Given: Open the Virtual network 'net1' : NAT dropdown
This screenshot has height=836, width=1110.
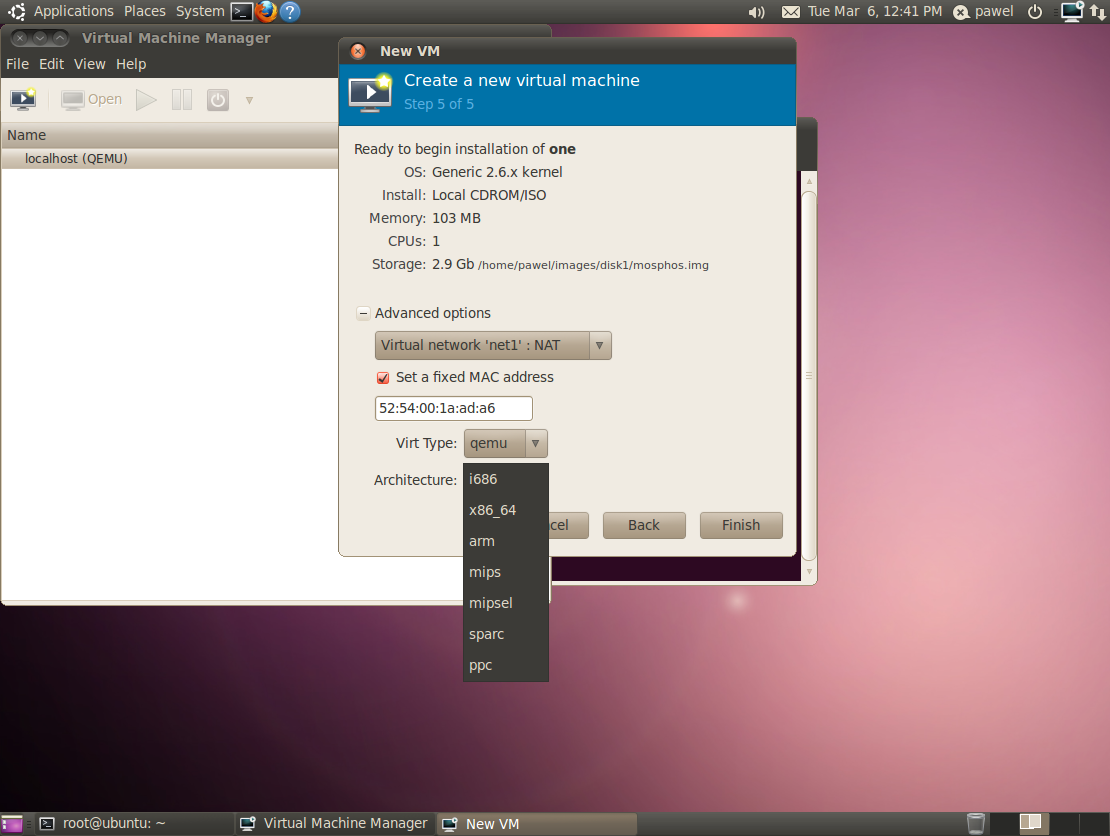Looking at the screenshot, I should coord(493,345).
